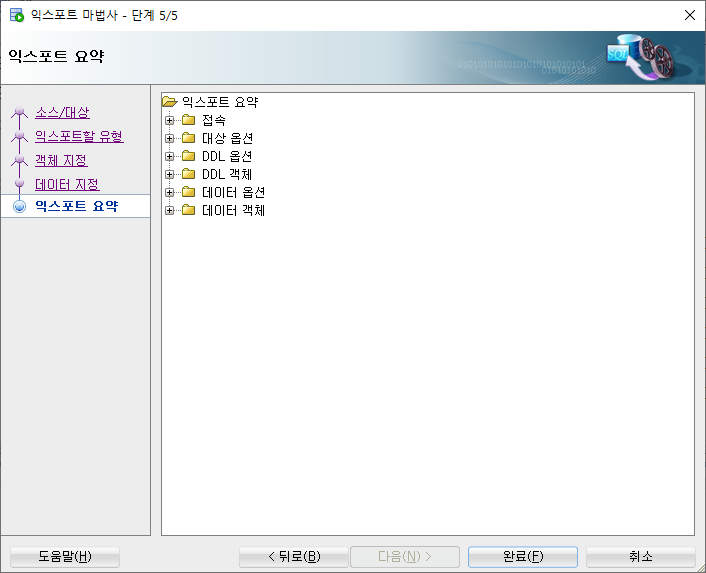706x573 pixels.
Task: Expand the 대상 옵션 tree node
Action: (169, 138)
